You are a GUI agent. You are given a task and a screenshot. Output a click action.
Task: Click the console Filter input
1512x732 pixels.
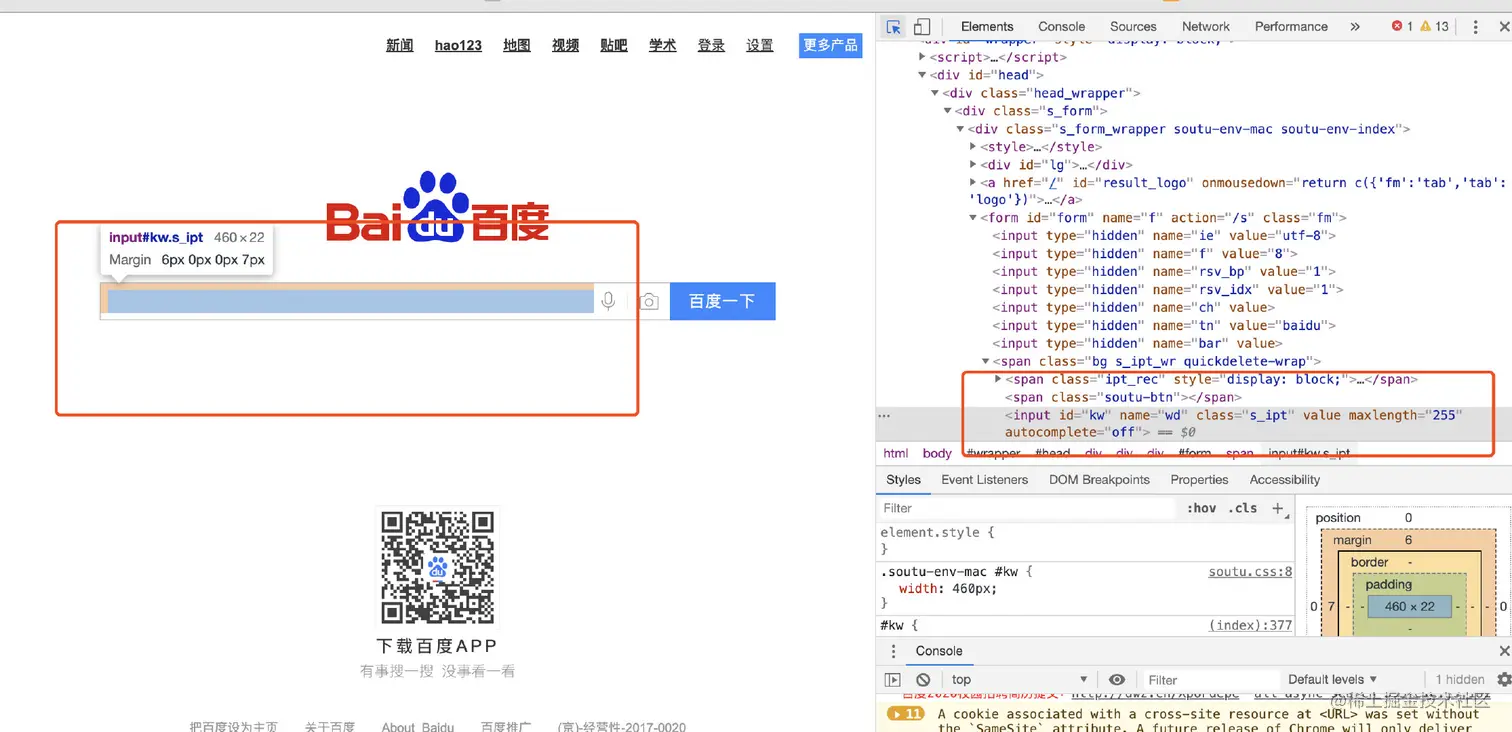tap(1210, 679)
